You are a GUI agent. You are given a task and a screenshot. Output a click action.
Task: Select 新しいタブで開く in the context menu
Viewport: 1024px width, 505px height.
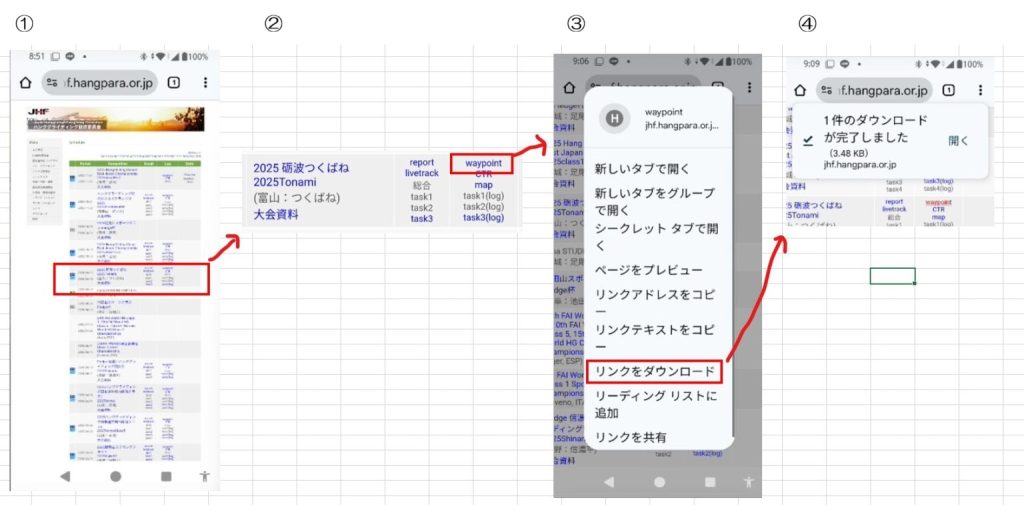[642, 167]
